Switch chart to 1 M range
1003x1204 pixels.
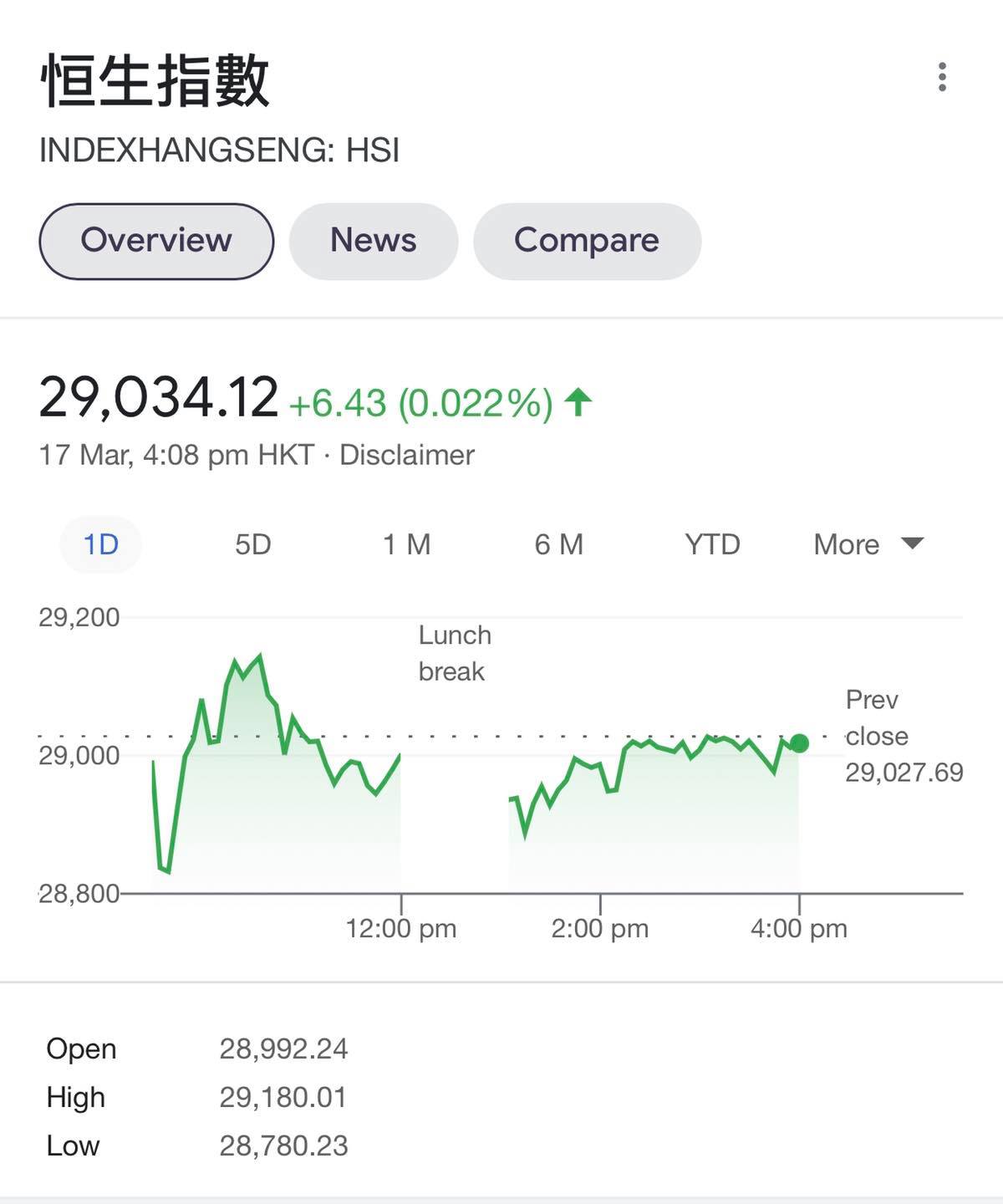pos(406,544)
